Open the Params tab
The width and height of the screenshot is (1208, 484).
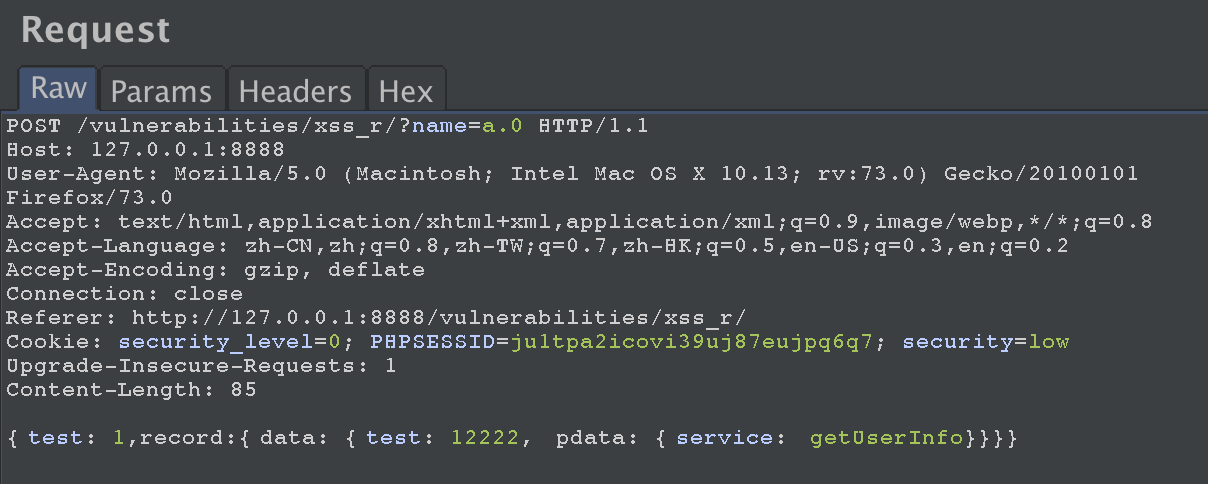pyautogui.click(x=162, y=91)
